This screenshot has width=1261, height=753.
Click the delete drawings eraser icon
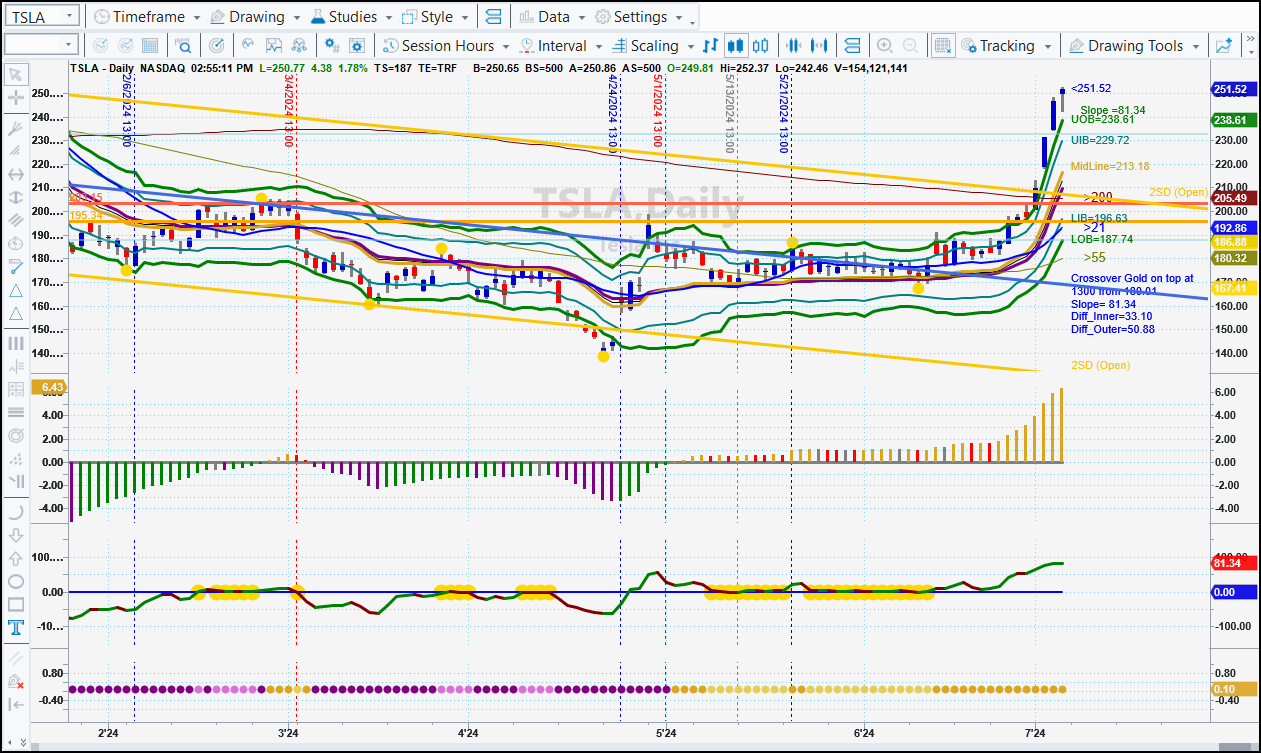tap(16, 681)
